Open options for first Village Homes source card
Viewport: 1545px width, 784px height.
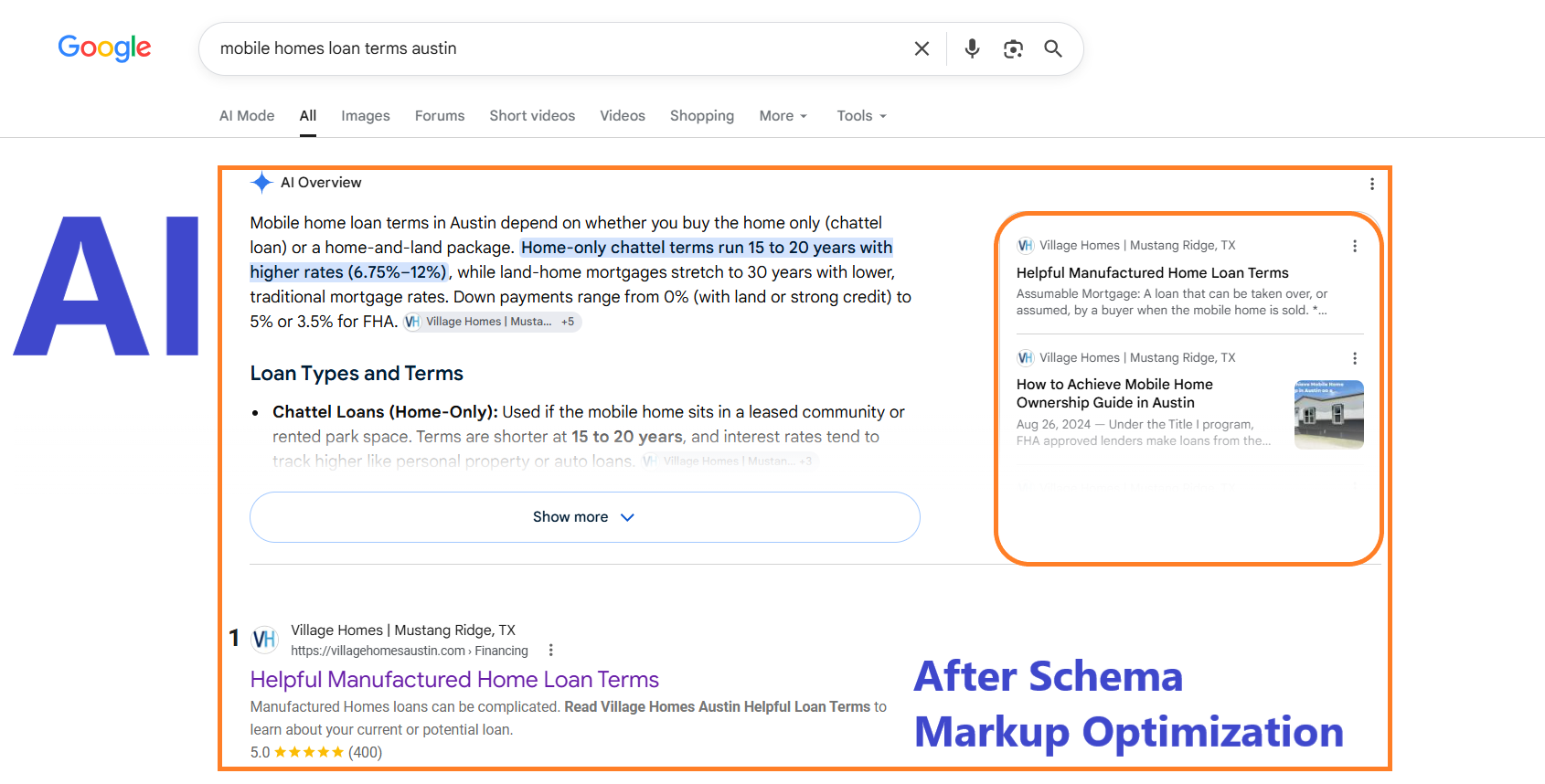click(x=1355, y=246)
